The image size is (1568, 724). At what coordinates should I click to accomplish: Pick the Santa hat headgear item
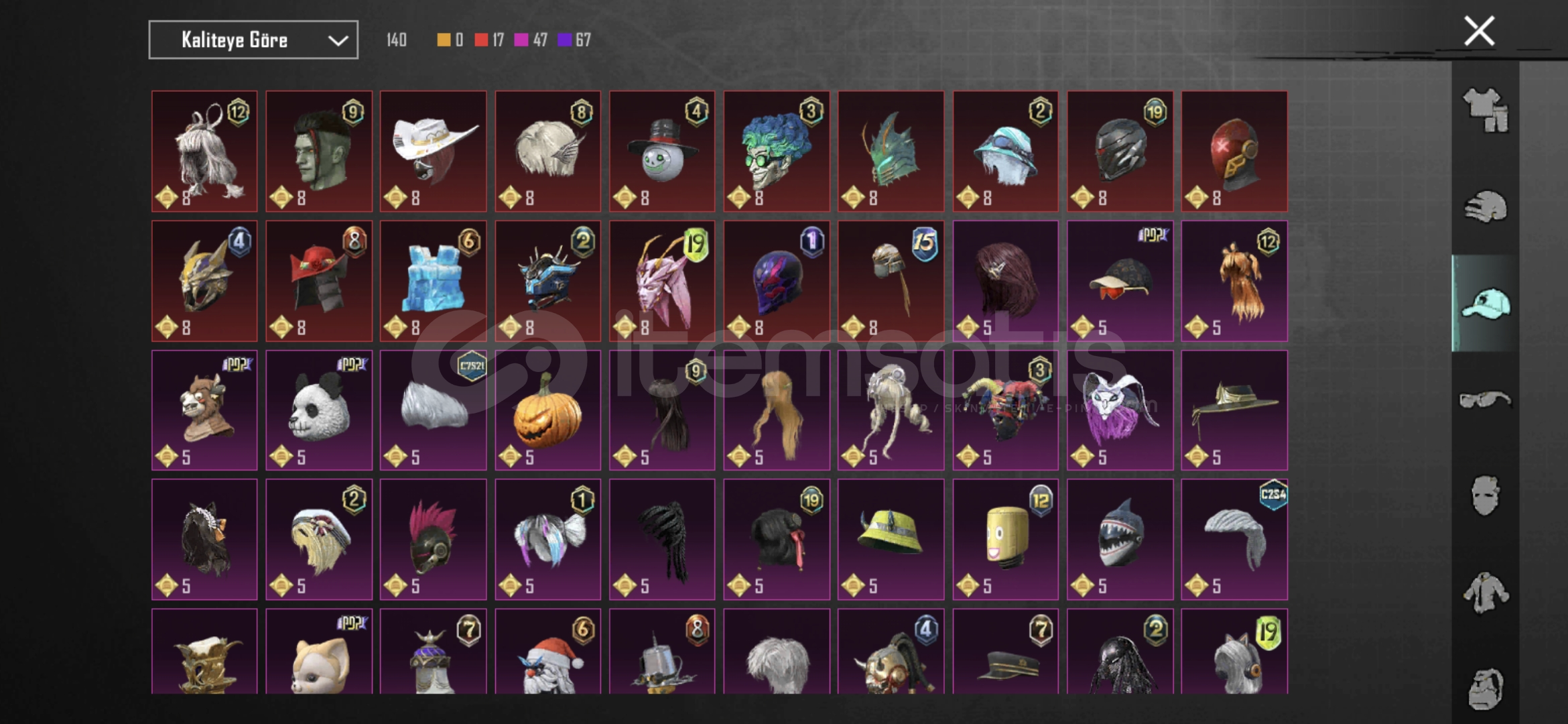pyautogui.click(x=548, y=652)
